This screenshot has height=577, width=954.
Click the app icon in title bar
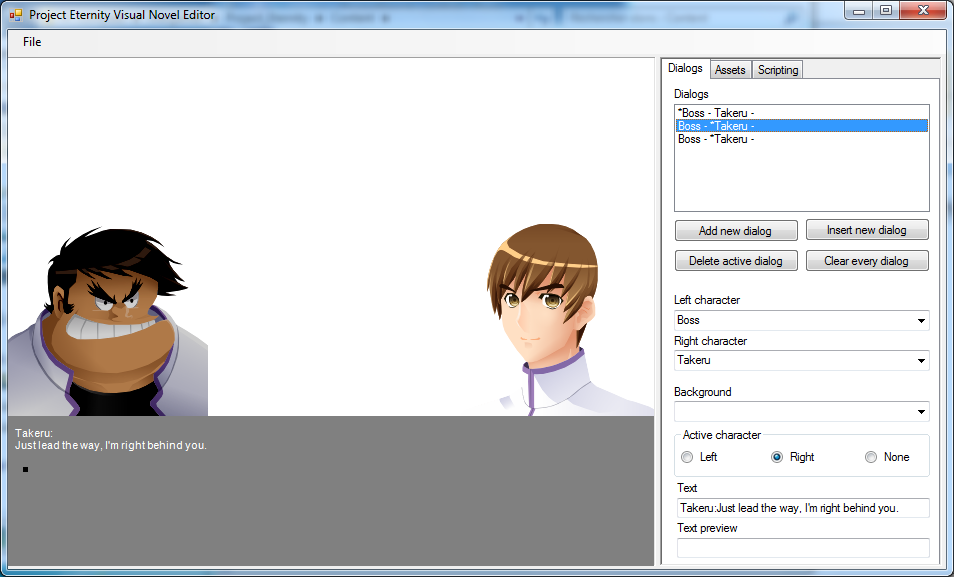click(x=16, y=15)
